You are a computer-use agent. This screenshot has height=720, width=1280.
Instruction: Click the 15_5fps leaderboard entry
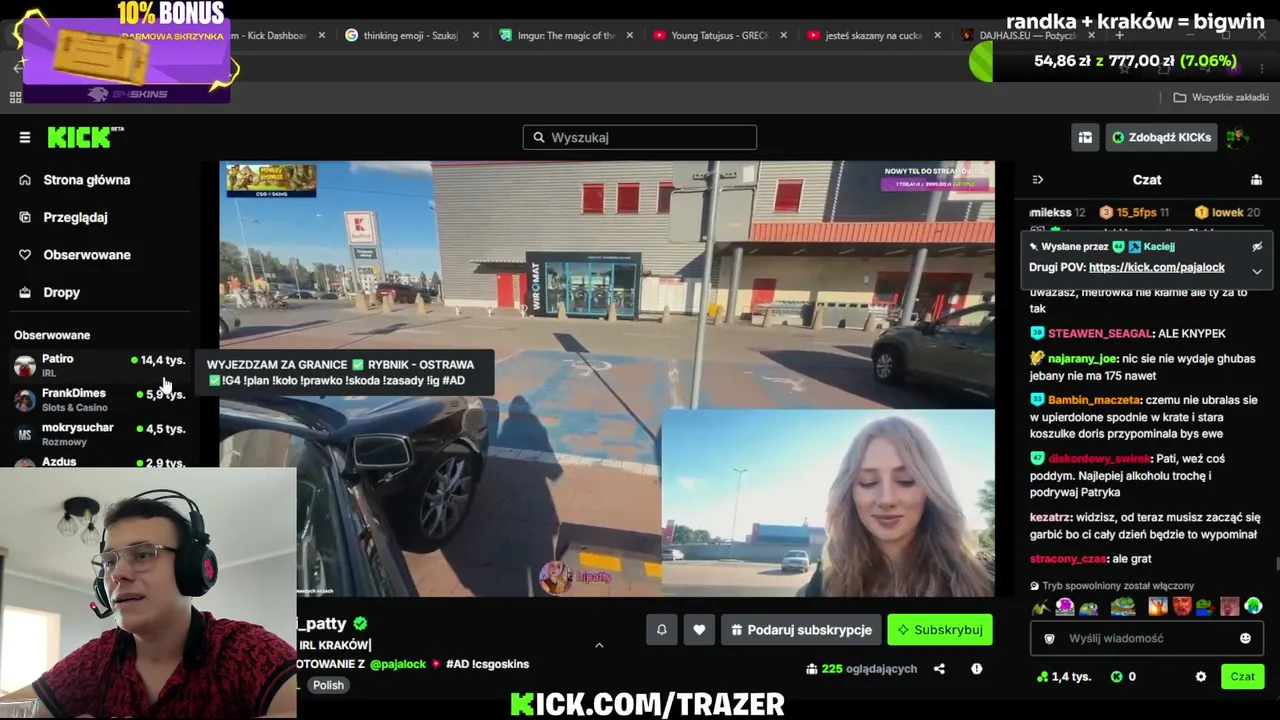[1134, 212]
